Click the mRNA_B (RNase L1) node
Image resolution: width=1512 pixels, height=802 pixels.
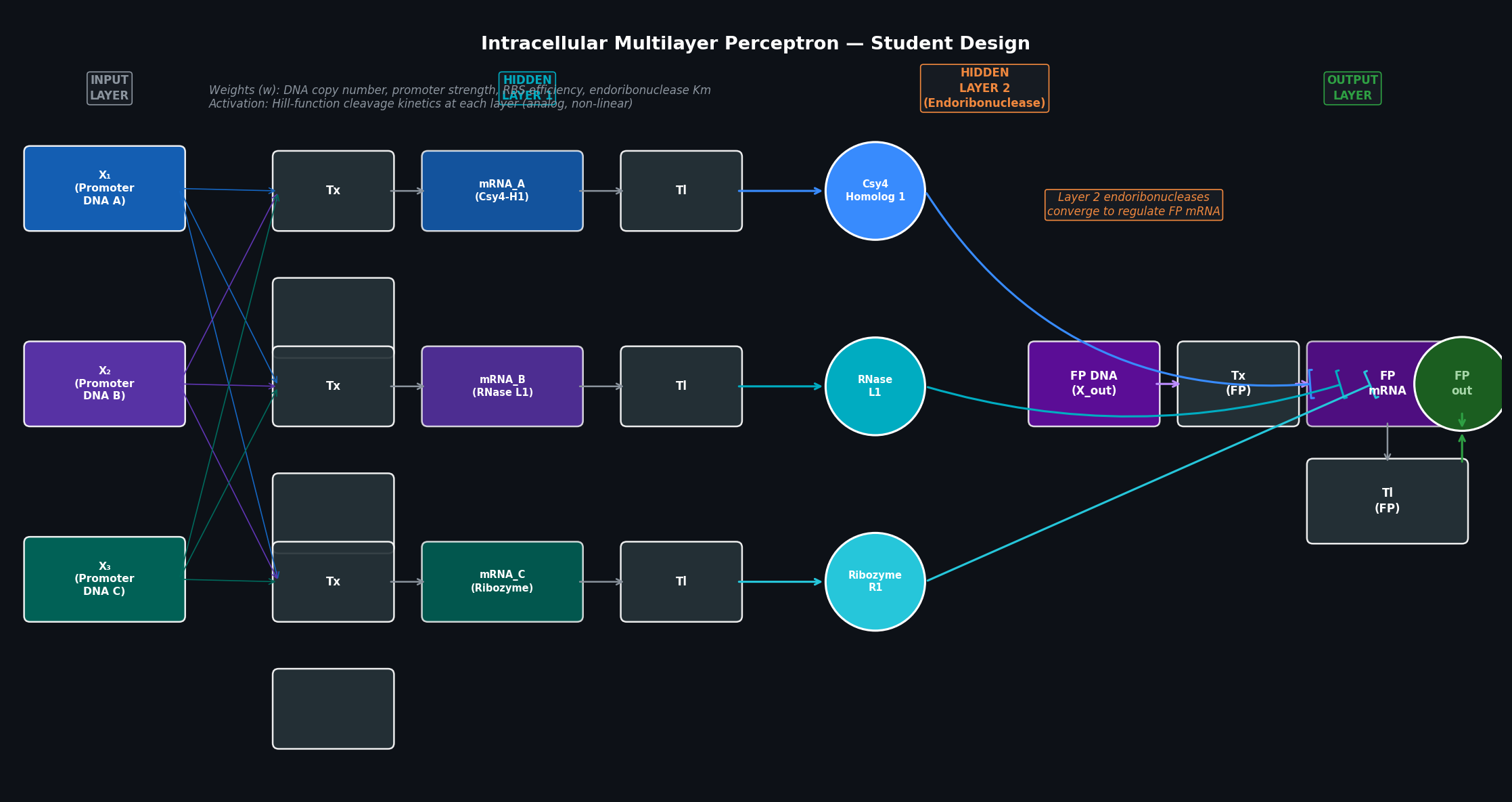click(502, 386)
